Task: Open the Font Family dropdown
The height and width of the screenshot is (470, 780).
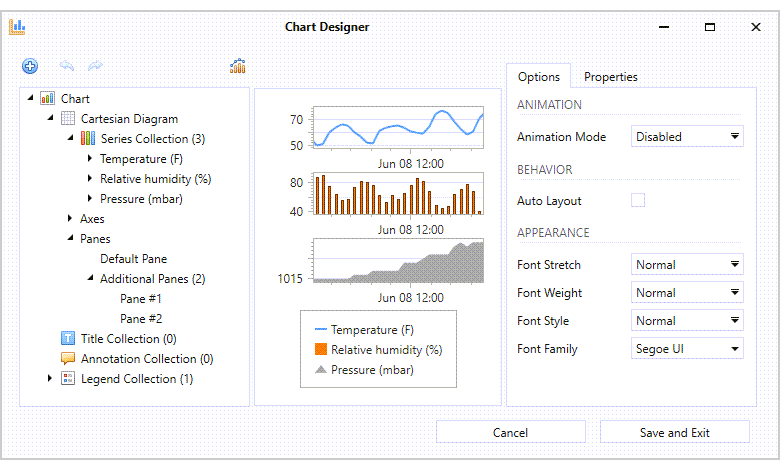Action: pos(687,349)
